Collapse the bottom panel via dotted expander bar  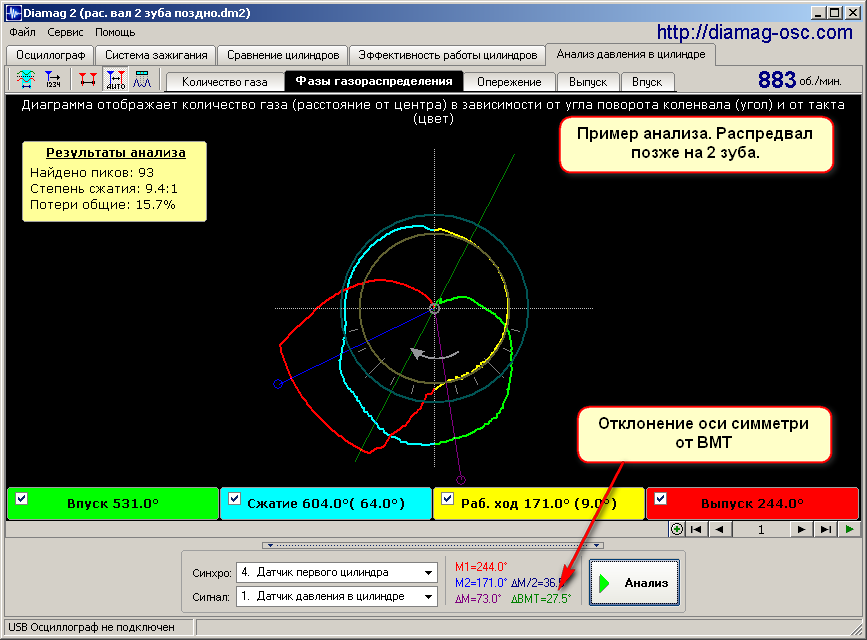click(433, 545)
